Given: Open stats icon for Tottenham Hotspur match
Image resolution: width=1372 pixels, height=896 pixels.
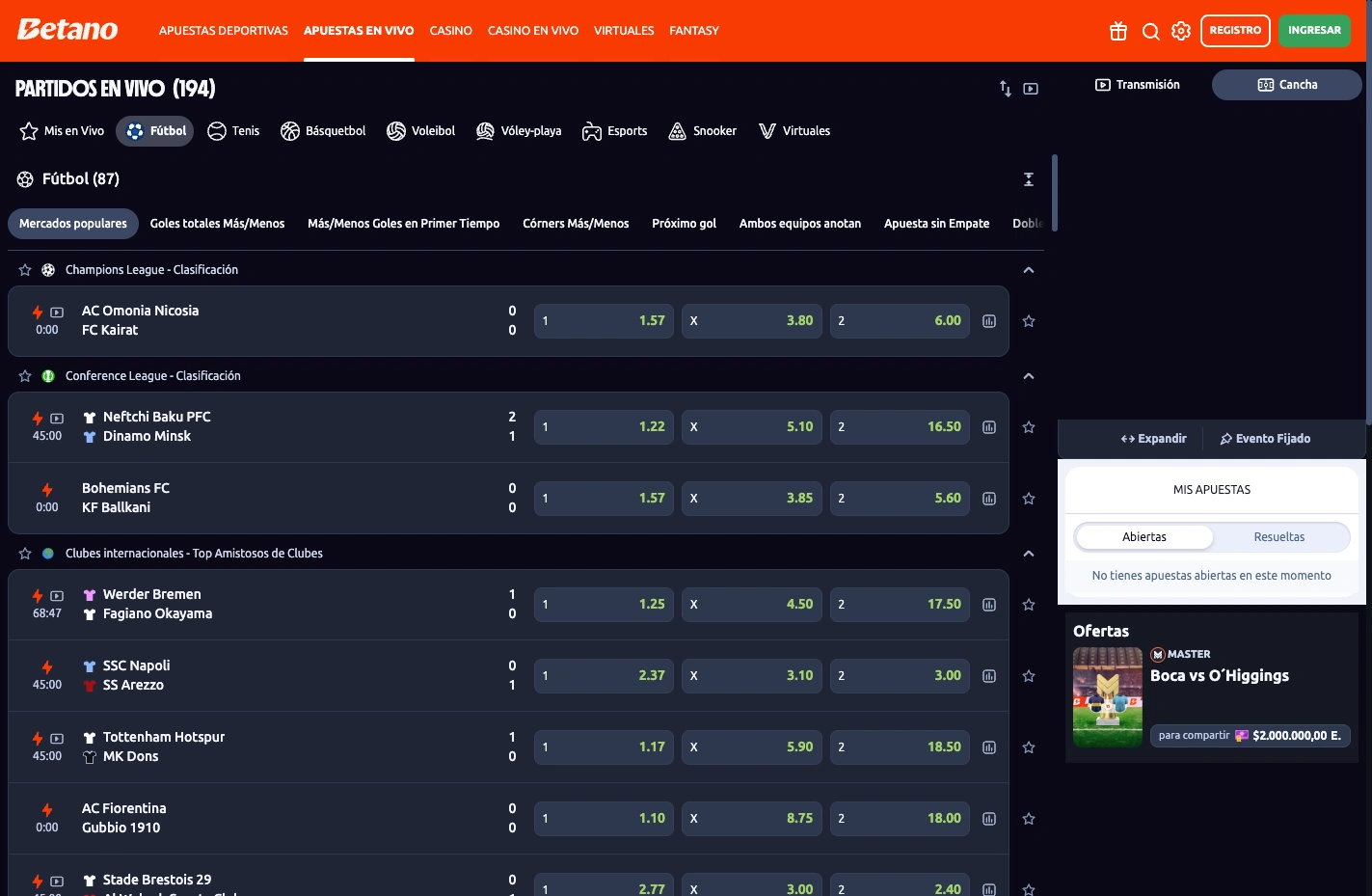Looking at the screenshot, I should point(989,747).
